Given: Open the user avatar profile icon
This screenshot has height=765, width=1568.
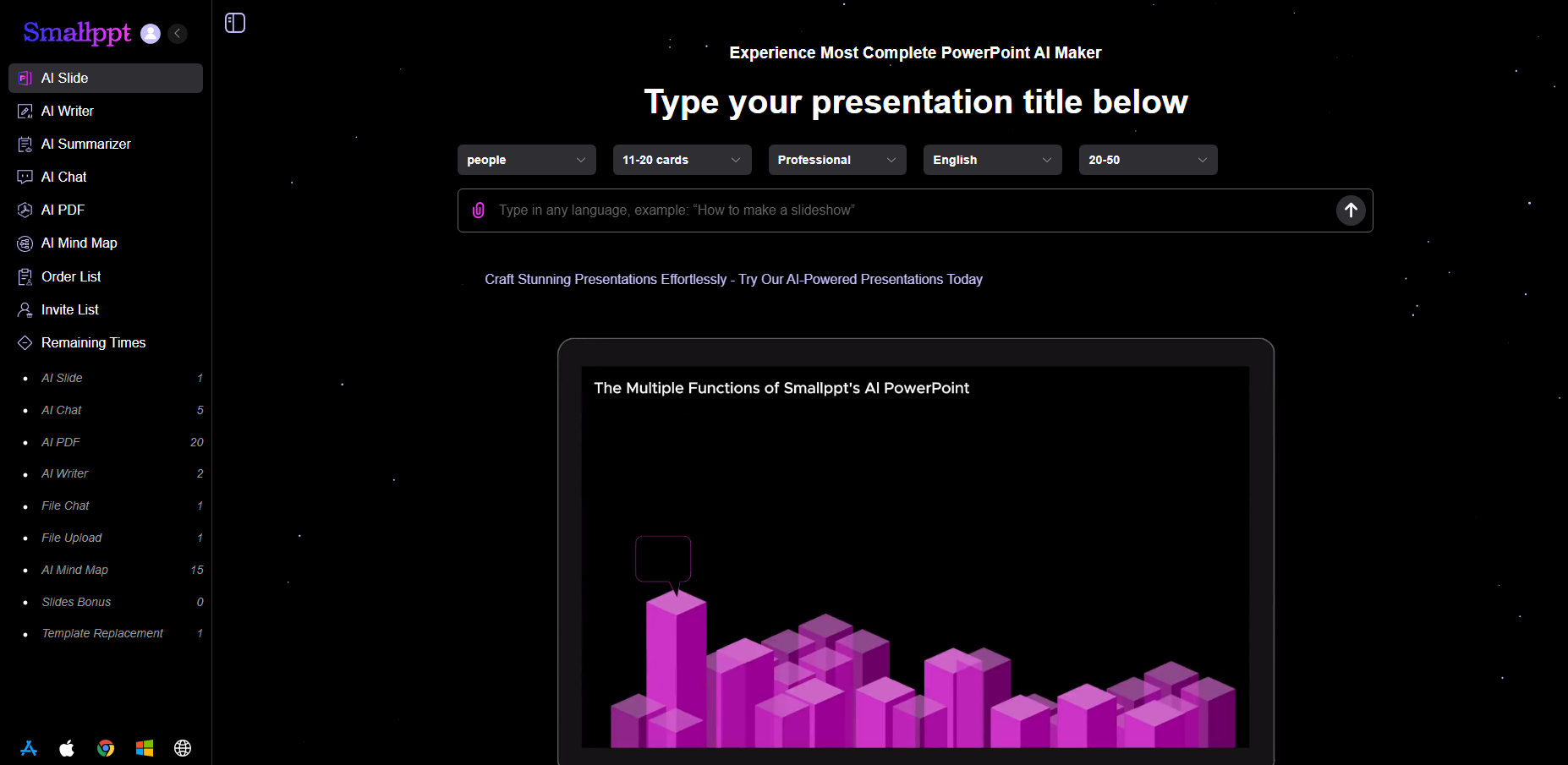Looking at the screenshot, I should click(151, 33).
